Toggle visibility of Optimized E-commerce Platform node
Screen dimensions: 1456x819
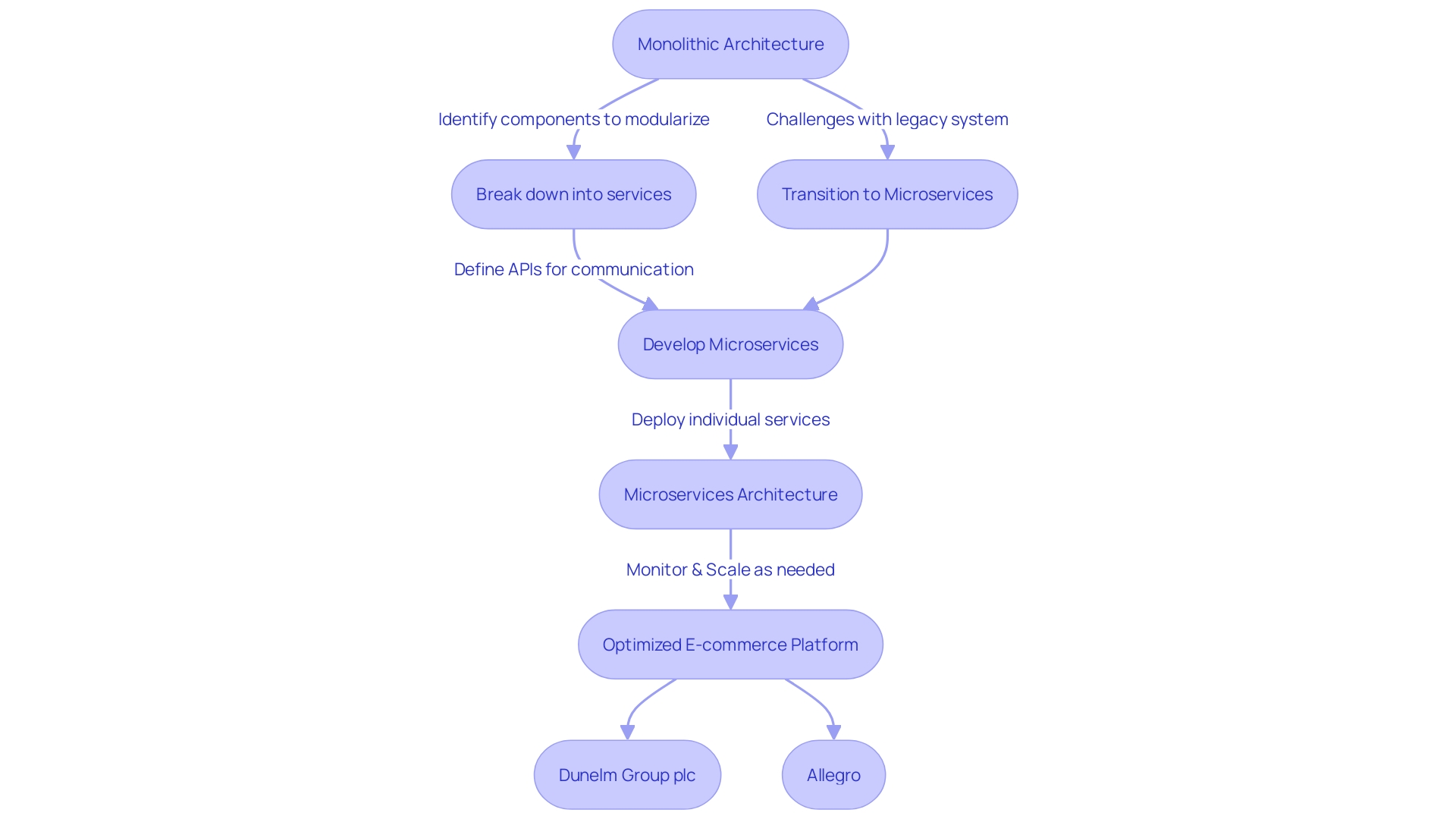click(x=727, y=644)
